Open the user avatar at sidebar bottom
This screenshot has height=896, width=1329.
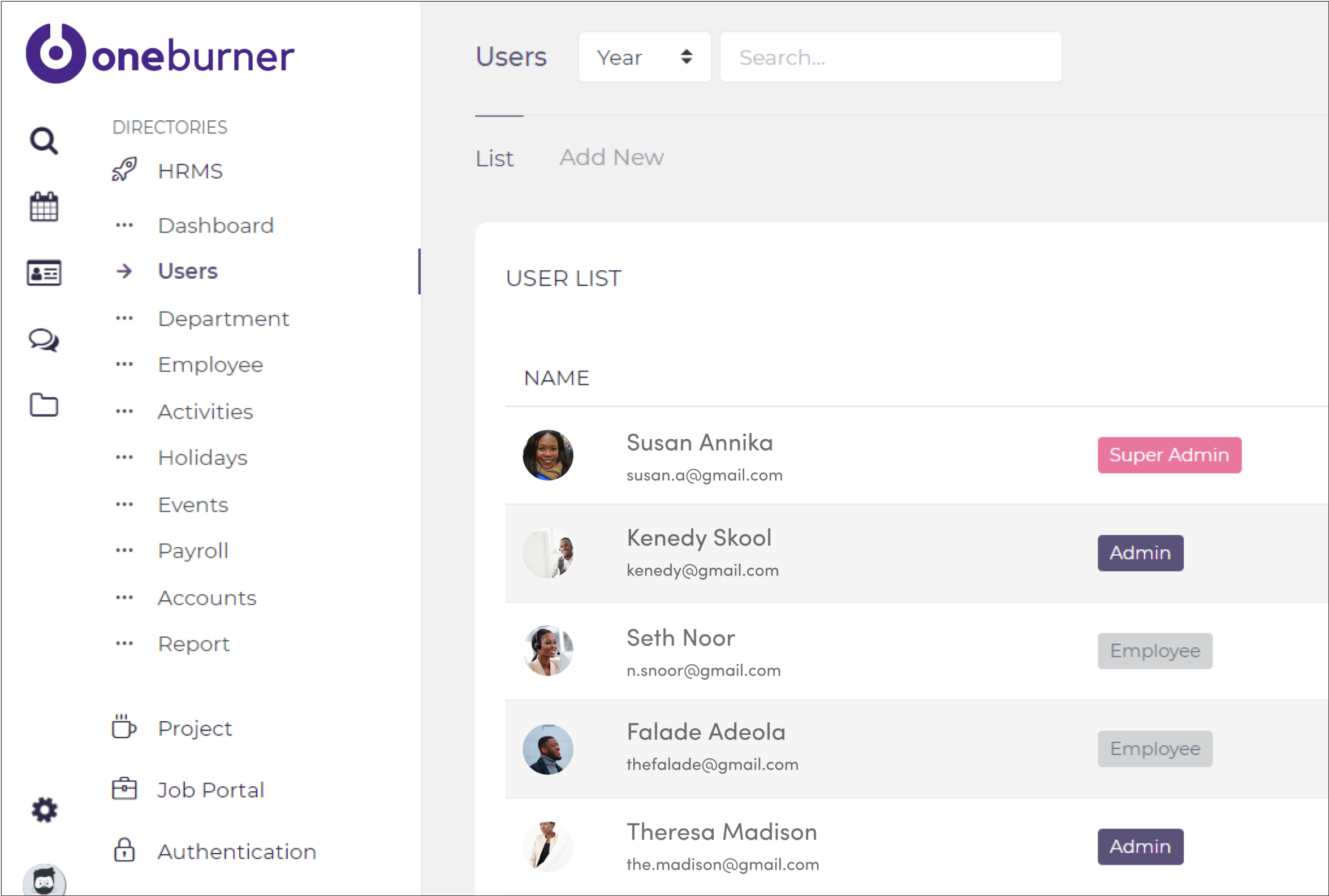[44, 880]
